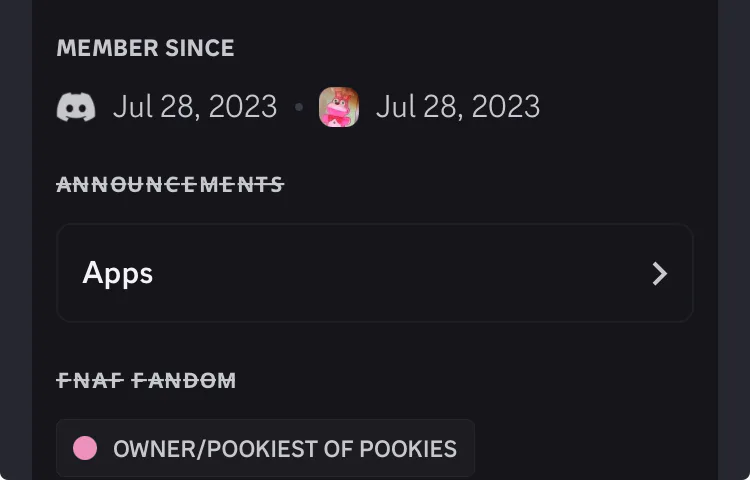
Task: Click the Discord join date Jul 28, 2023
Action: click(194, 107)
